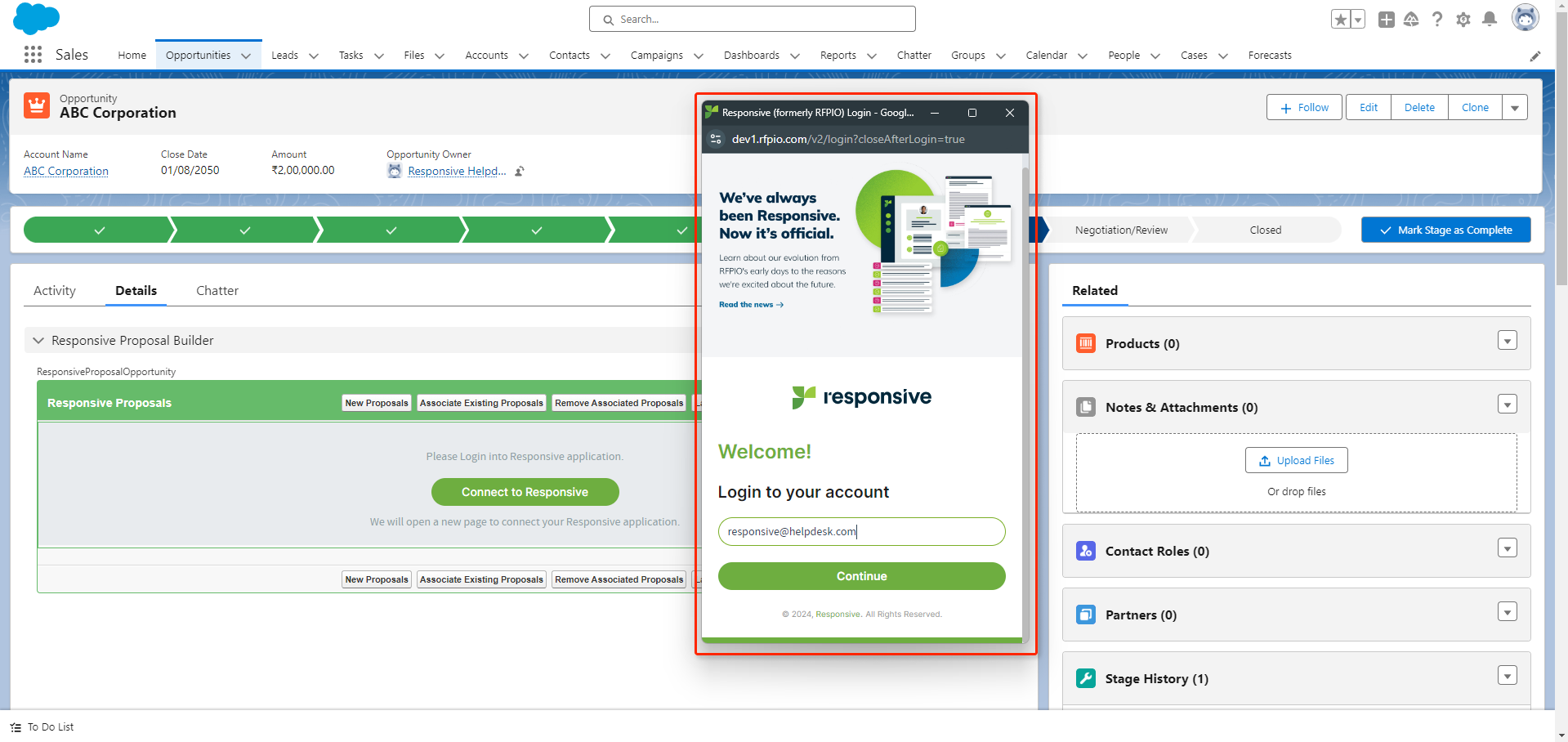Viewport: 1568px width, 742px height.
Task: Open the Favorites star icon
Action: click(x=1340, y=20)
